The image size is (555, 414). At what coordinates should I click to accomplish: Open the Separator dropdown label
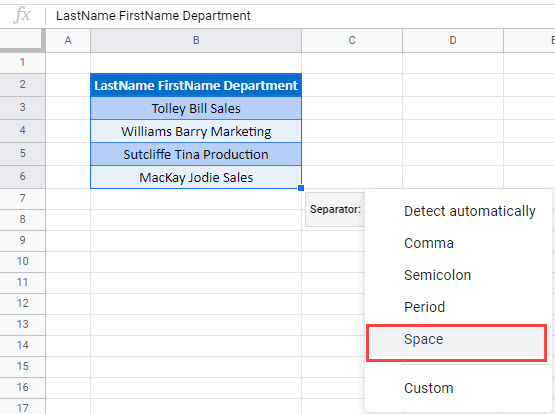coord(335,209)
